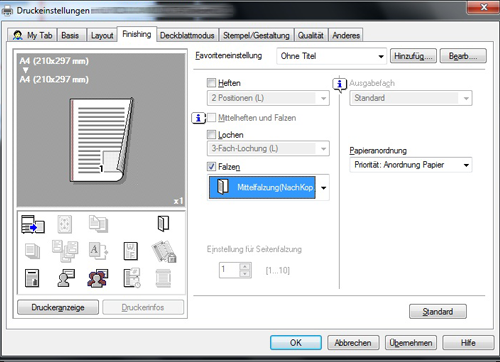Open the Stempel/Gestaltung tab
This screenshot has width=500, height=362.
tap(256, 35)
